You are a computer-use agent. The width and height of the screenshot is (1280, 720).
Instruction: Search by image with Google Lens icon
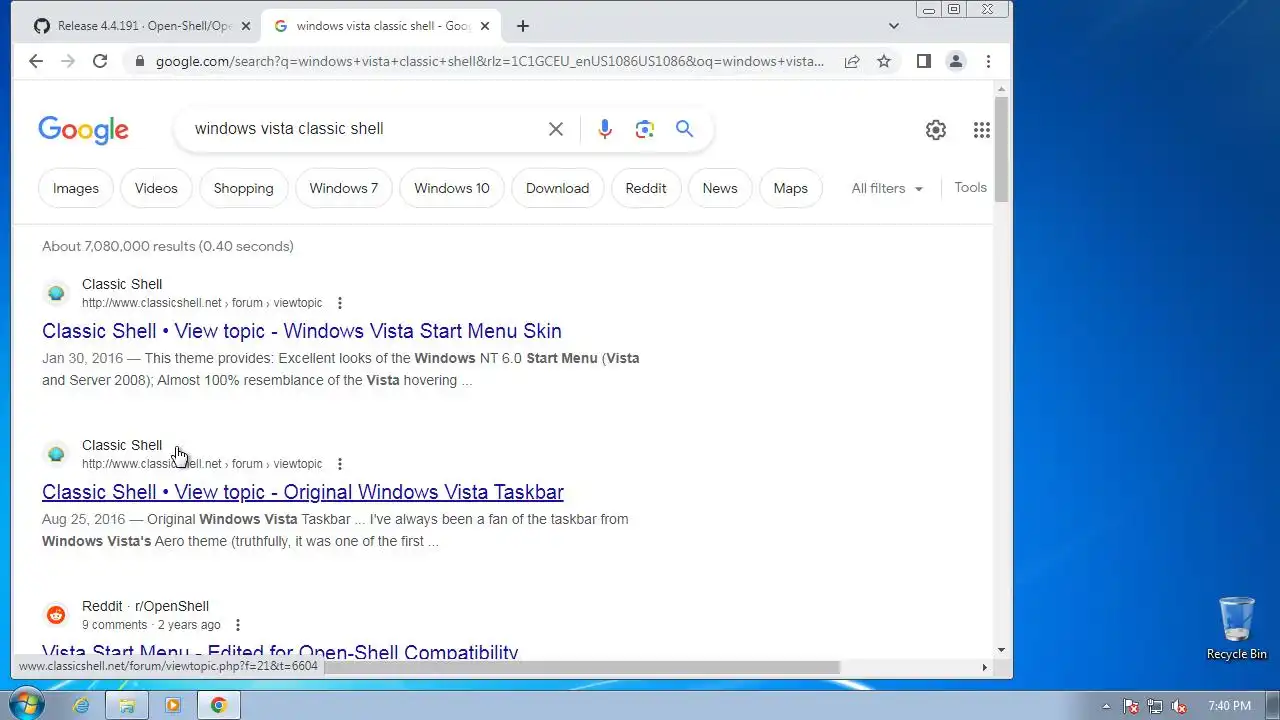click(645, 129)
